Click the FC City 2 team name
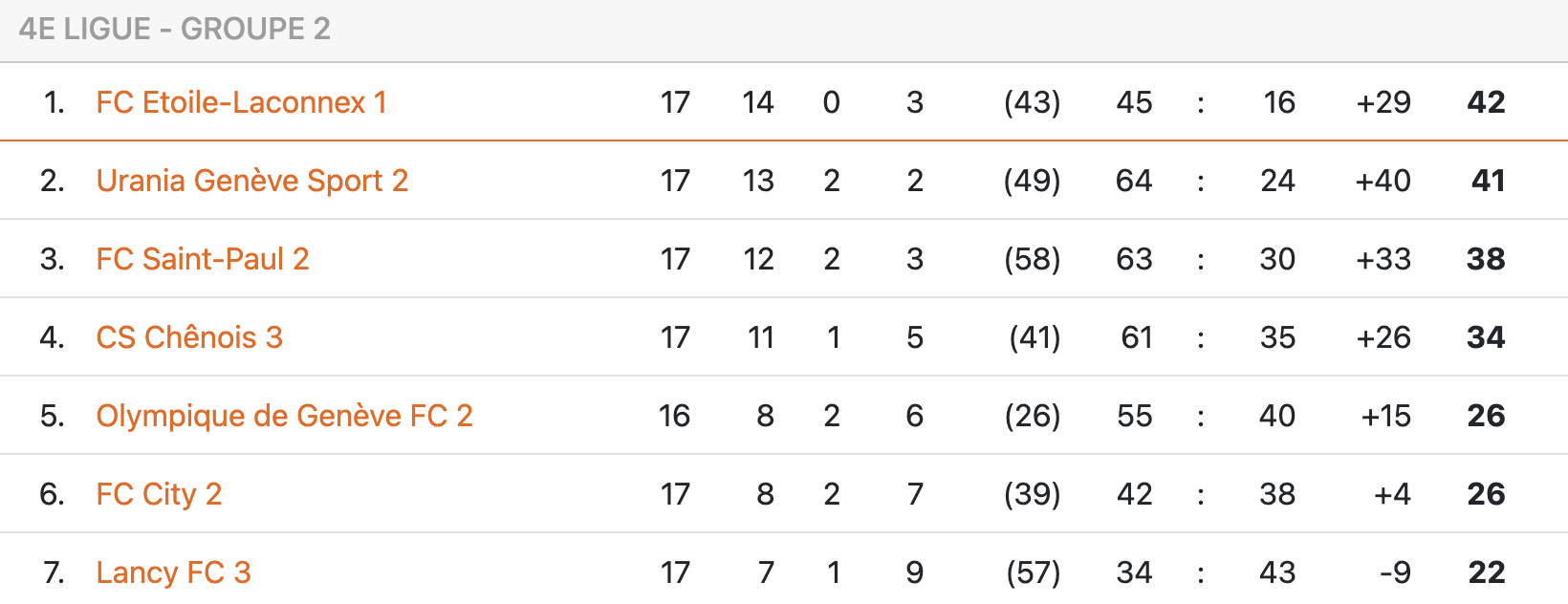1568x604 pixels. click(159, 494)
